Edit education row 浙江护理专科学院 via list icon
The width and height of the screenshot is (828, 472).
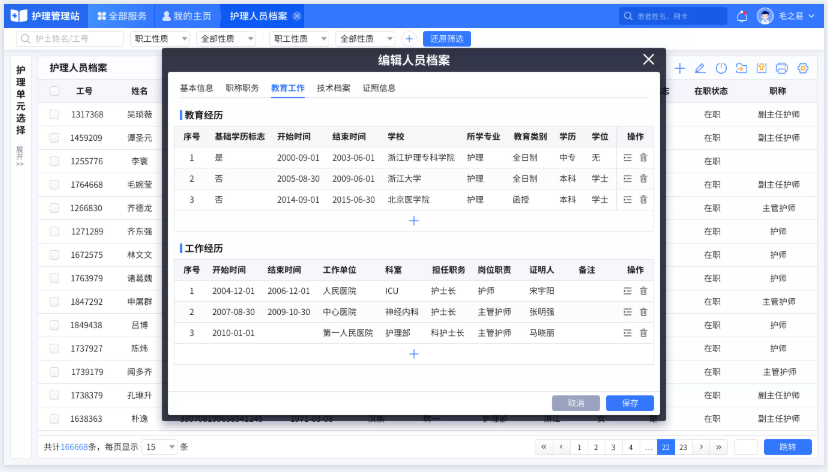point(627,157)
